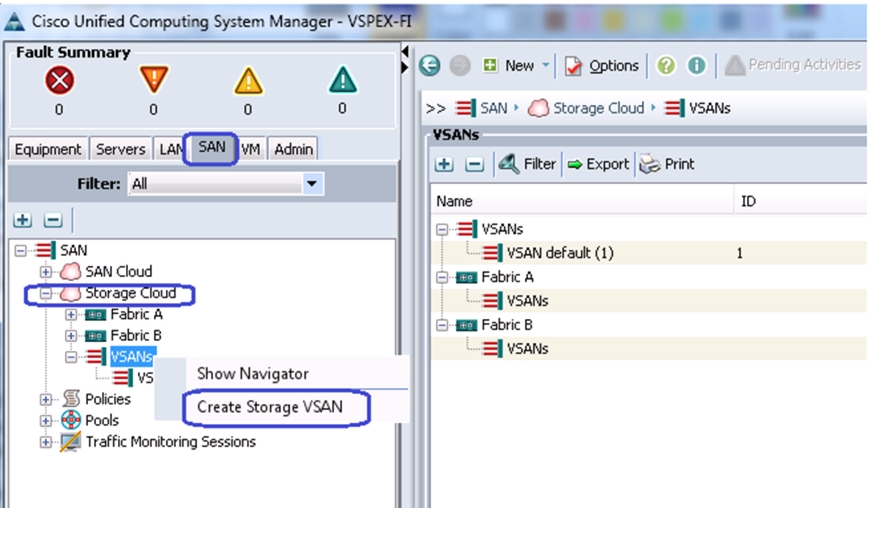Expand Traffic Monitoring Sessions node
This screenshot has width=870, height=550.
[45, 442]
